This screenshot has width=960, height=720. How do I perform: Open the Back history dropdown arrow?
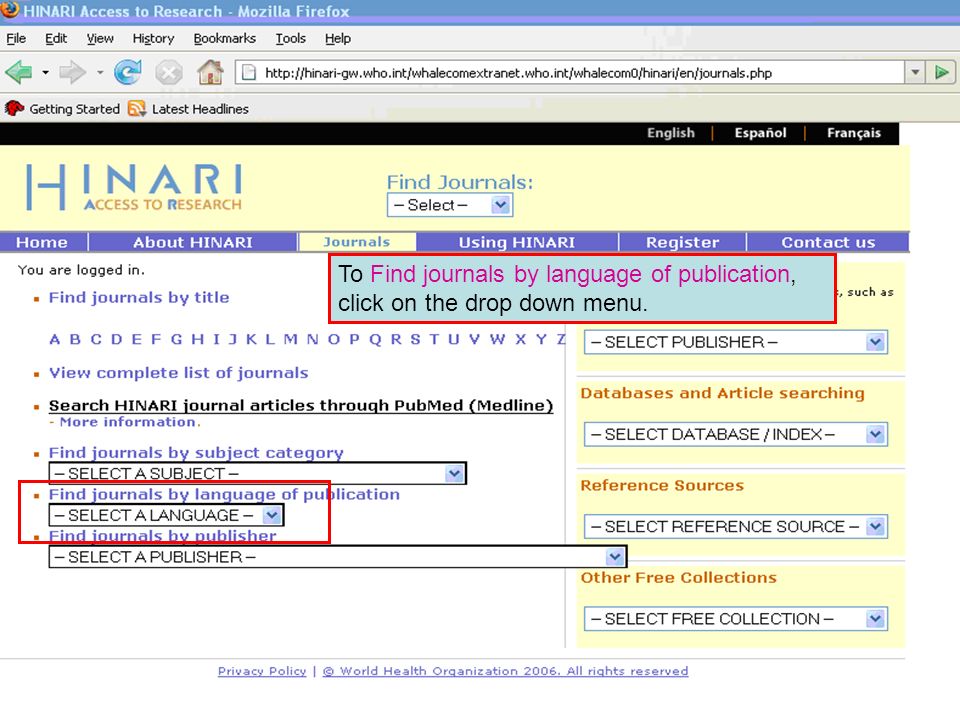pyautogui.click(x=45, y=73)
